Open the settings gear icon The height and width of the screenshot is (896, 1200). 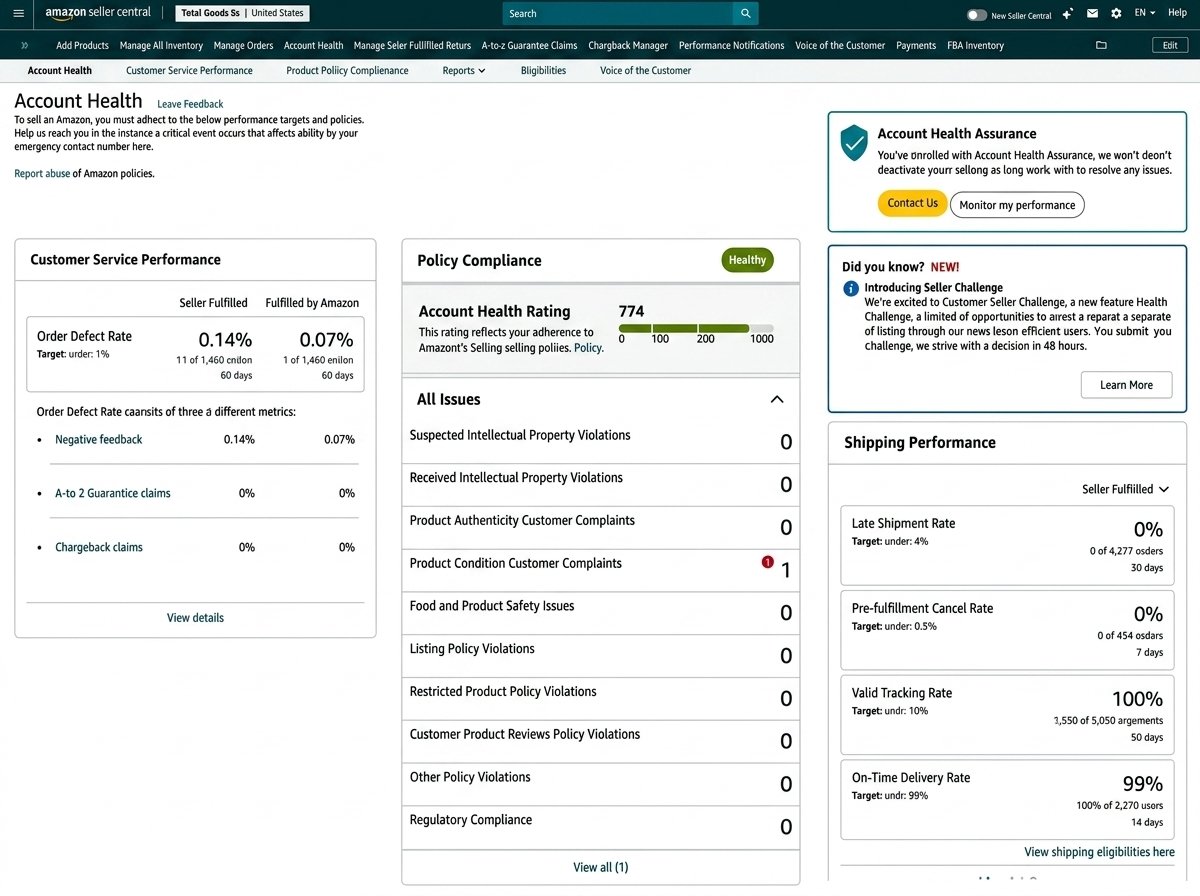[1116, 14]
